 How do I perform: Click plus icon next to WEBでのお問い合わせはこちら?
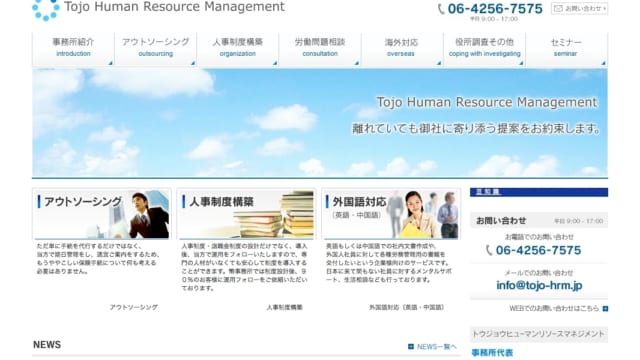[x=605, y=309]
